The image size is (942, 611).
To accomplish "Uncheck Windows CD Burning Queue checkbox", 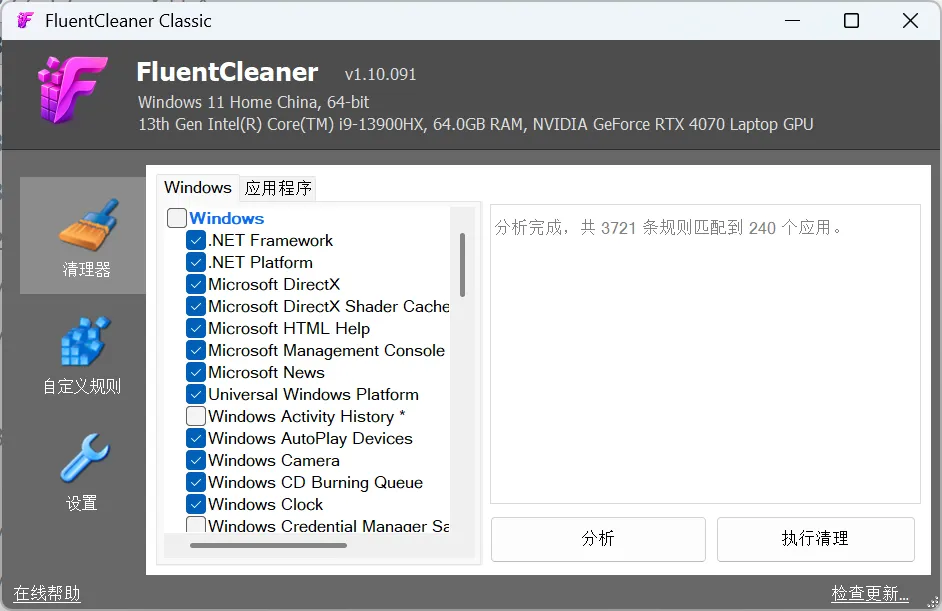I will 196,482.
